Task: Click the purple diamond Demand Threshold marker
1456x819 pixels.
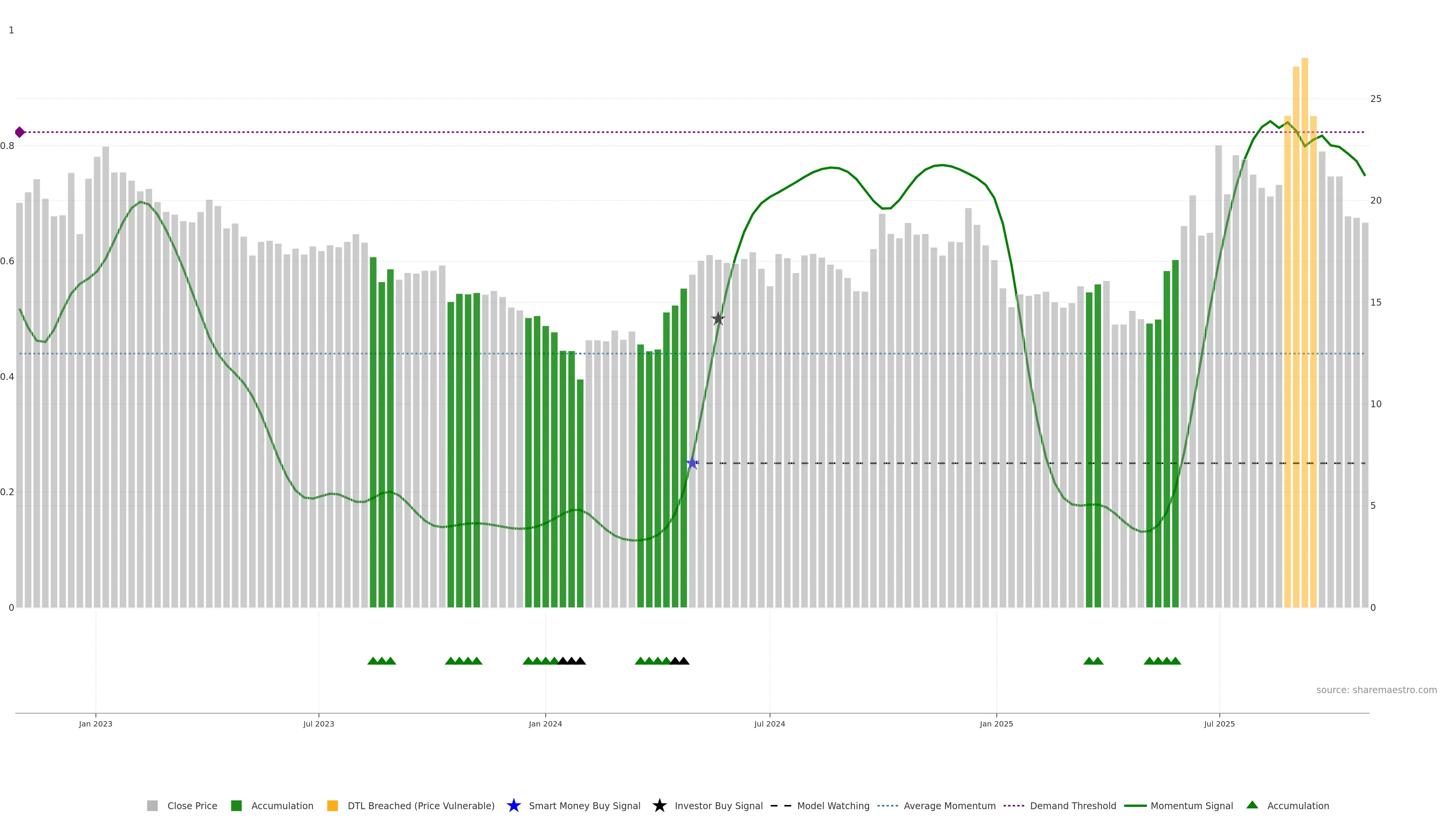Action: click(x=20, y=132)
